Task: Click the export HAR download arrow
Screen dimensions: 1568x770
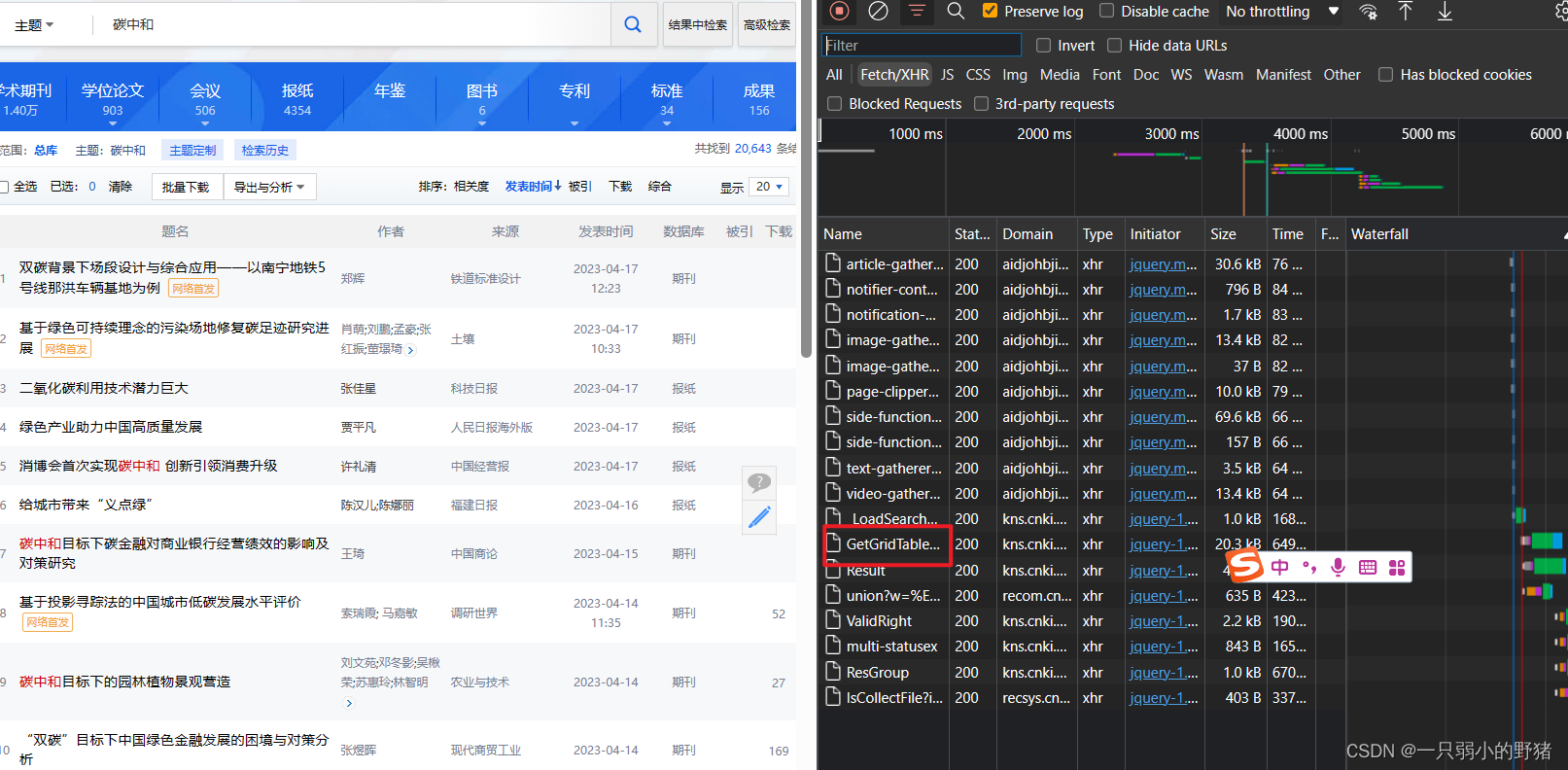Action: click(1445, 11)
